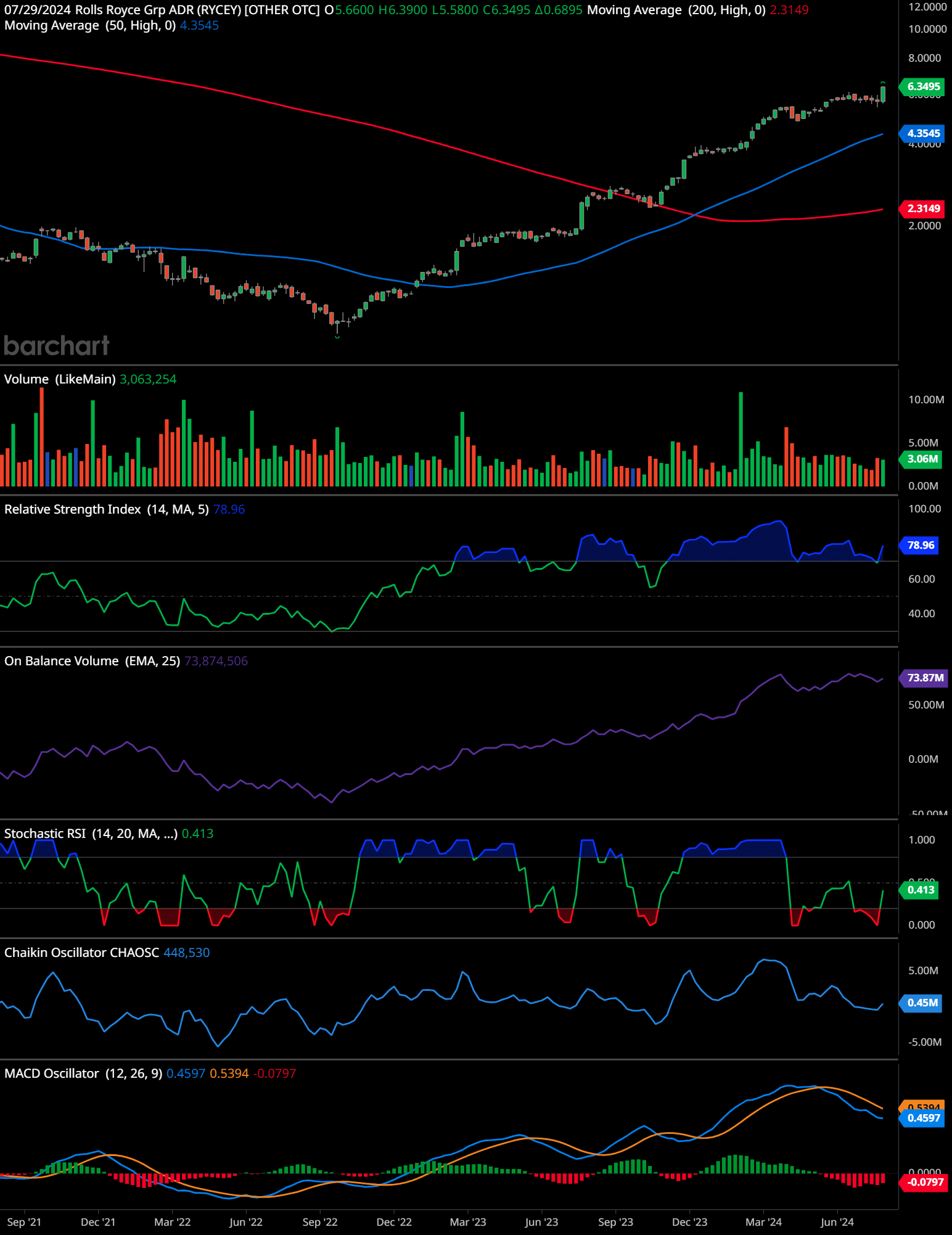952x1235 pixels.
Task: Click the 50.00M OBV axis label
Action: (x=926, y=705)
